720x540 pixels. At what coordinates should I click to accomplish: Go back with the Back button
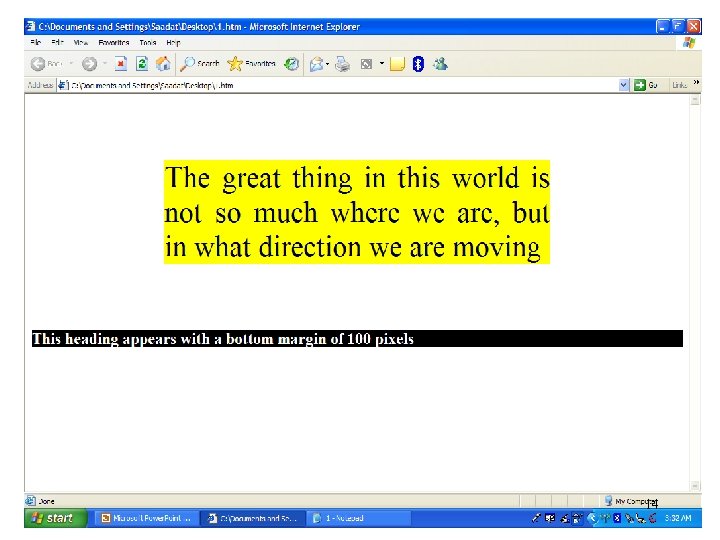point(46,64)
